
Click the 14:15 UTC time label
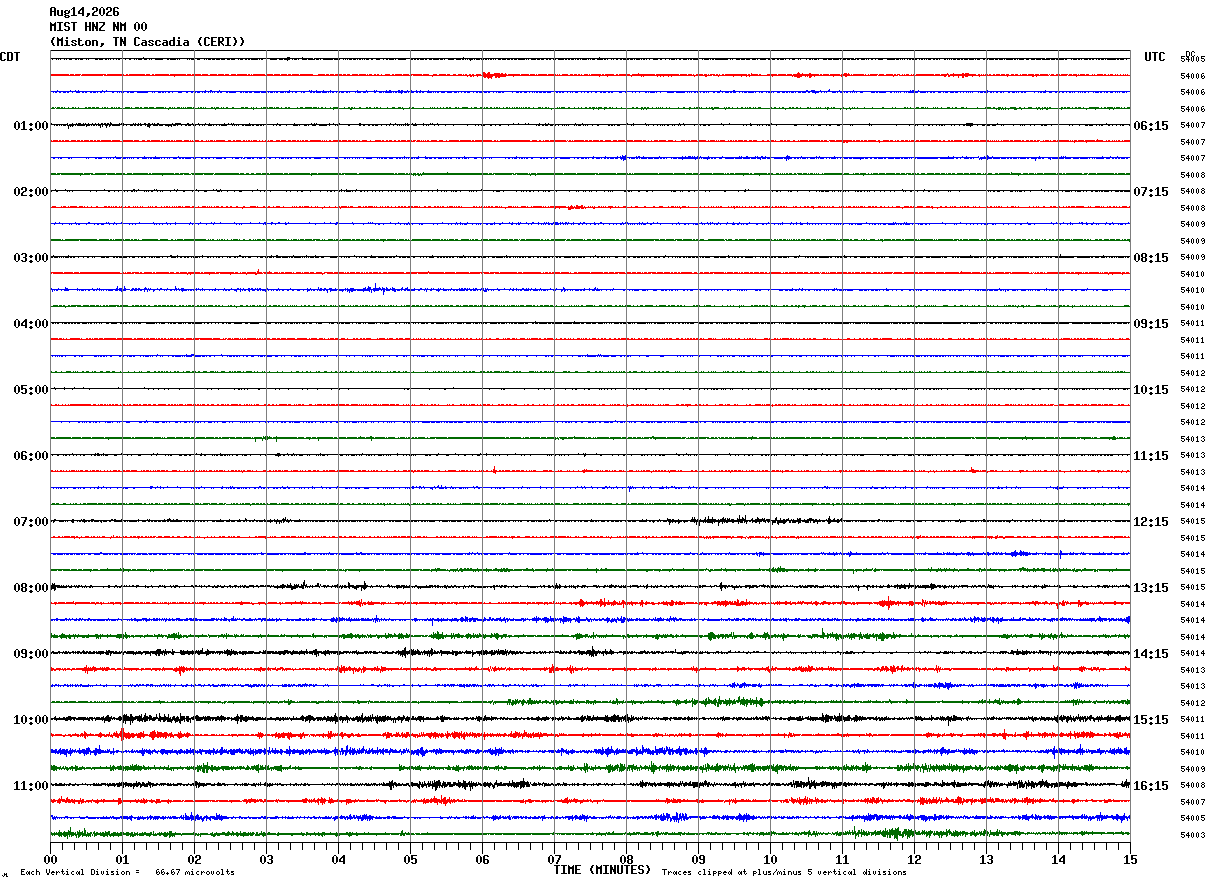click(x=1150, y=654)
